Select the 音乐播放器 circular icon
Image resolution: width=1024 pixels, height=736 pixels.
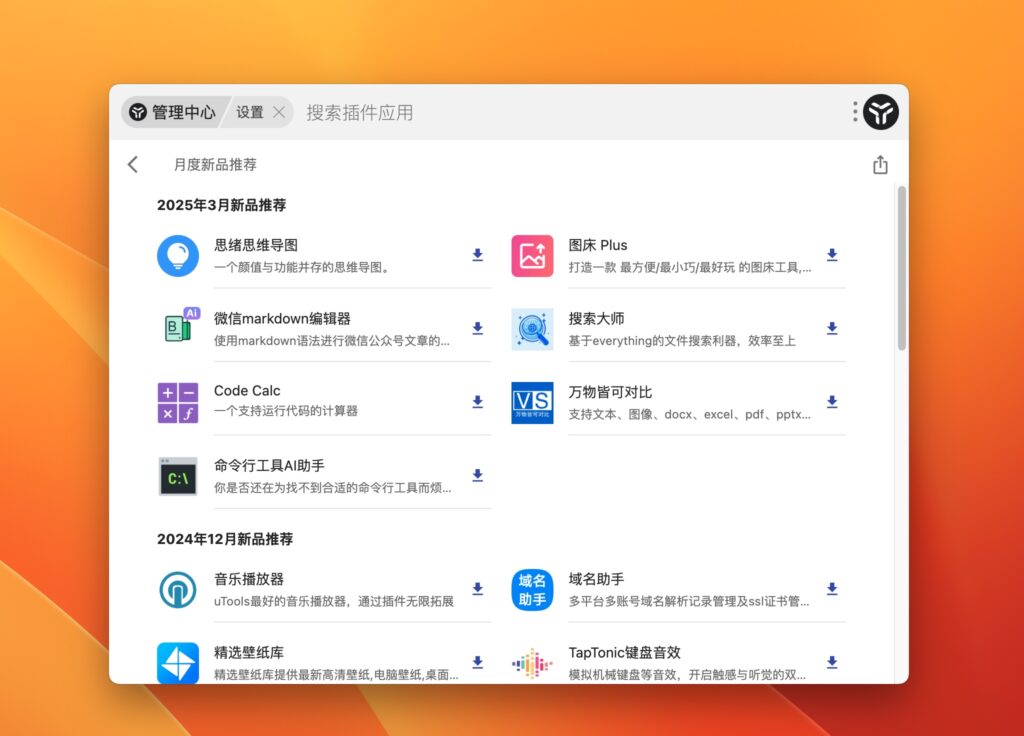pos(178,589)
